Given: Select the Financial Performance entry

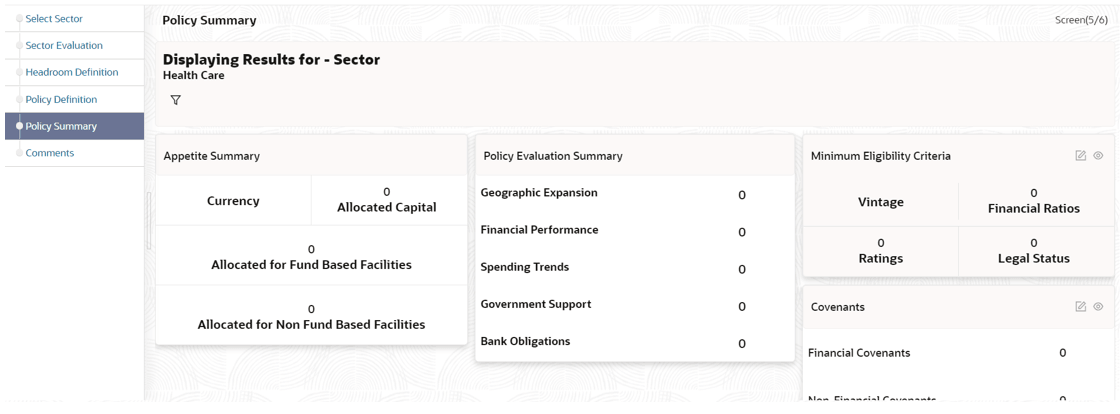Looking at the screenshot, I should click(x=634, y=231).
